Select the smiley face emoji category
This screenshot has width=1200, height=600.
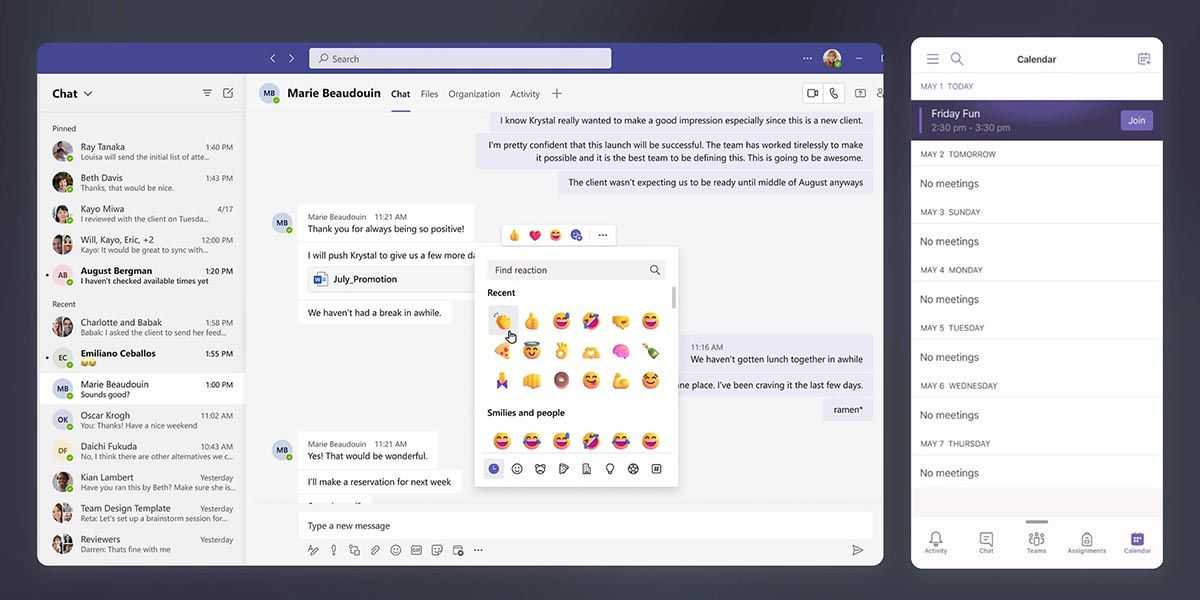click(x=517, y=468)
